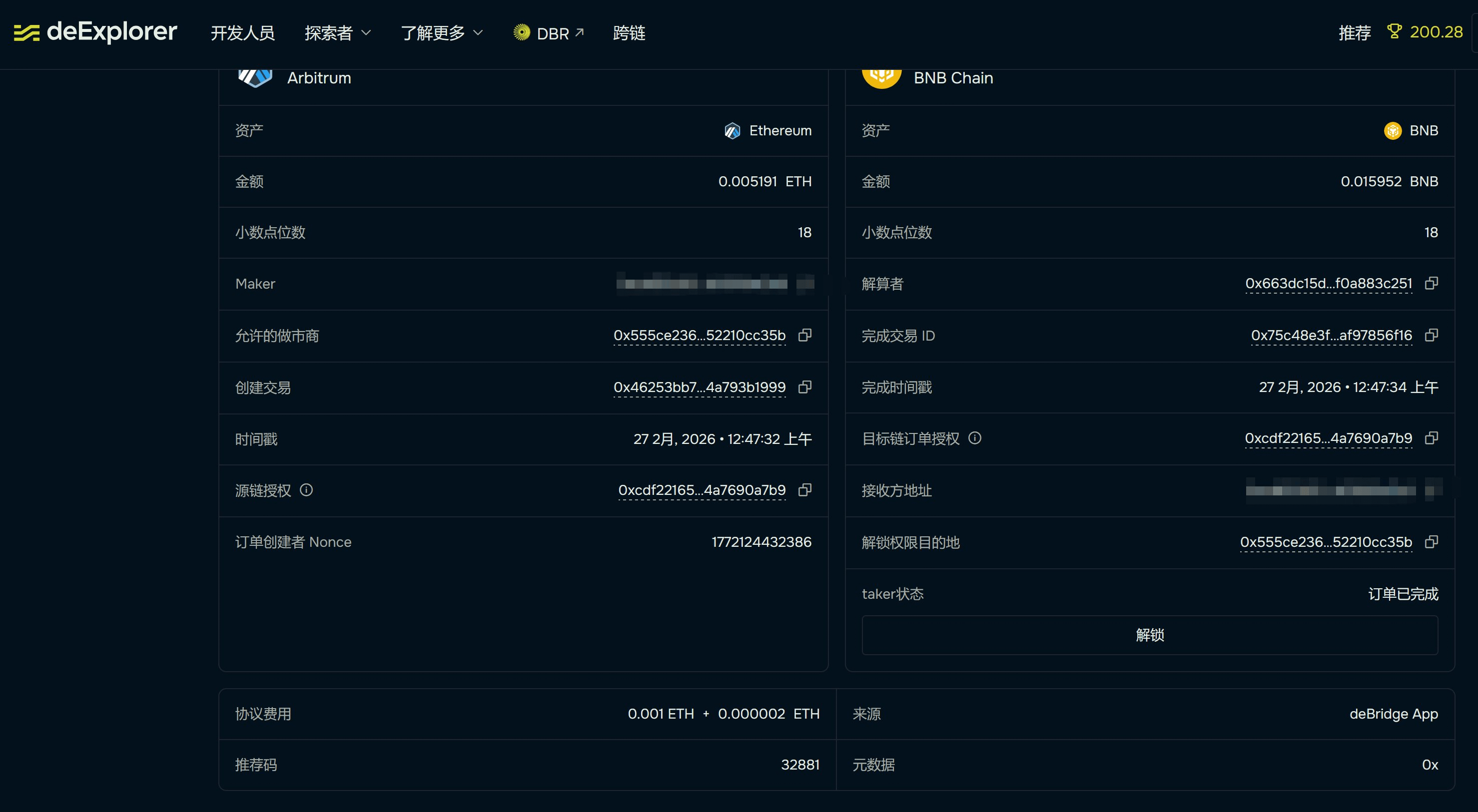
Task: Copy the 创建交易 transaction hash
Action: (805, 388)
